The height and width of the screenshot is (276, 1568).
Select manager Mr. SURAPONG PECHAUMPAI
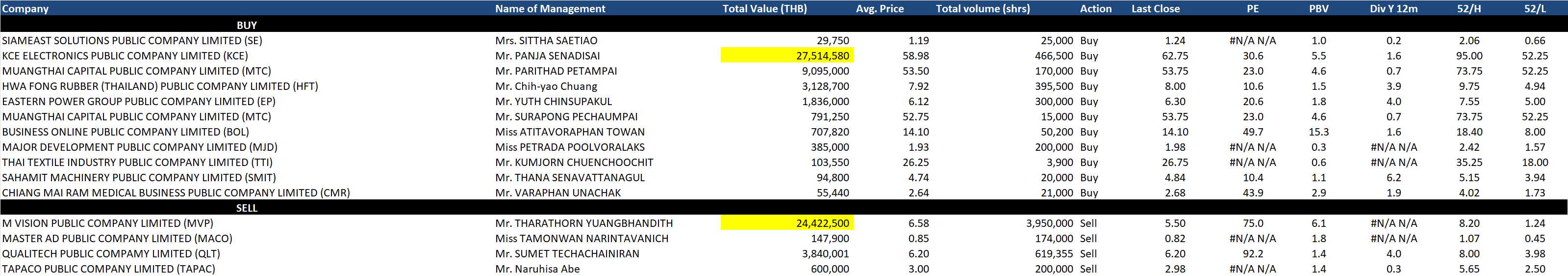(566, 116)
